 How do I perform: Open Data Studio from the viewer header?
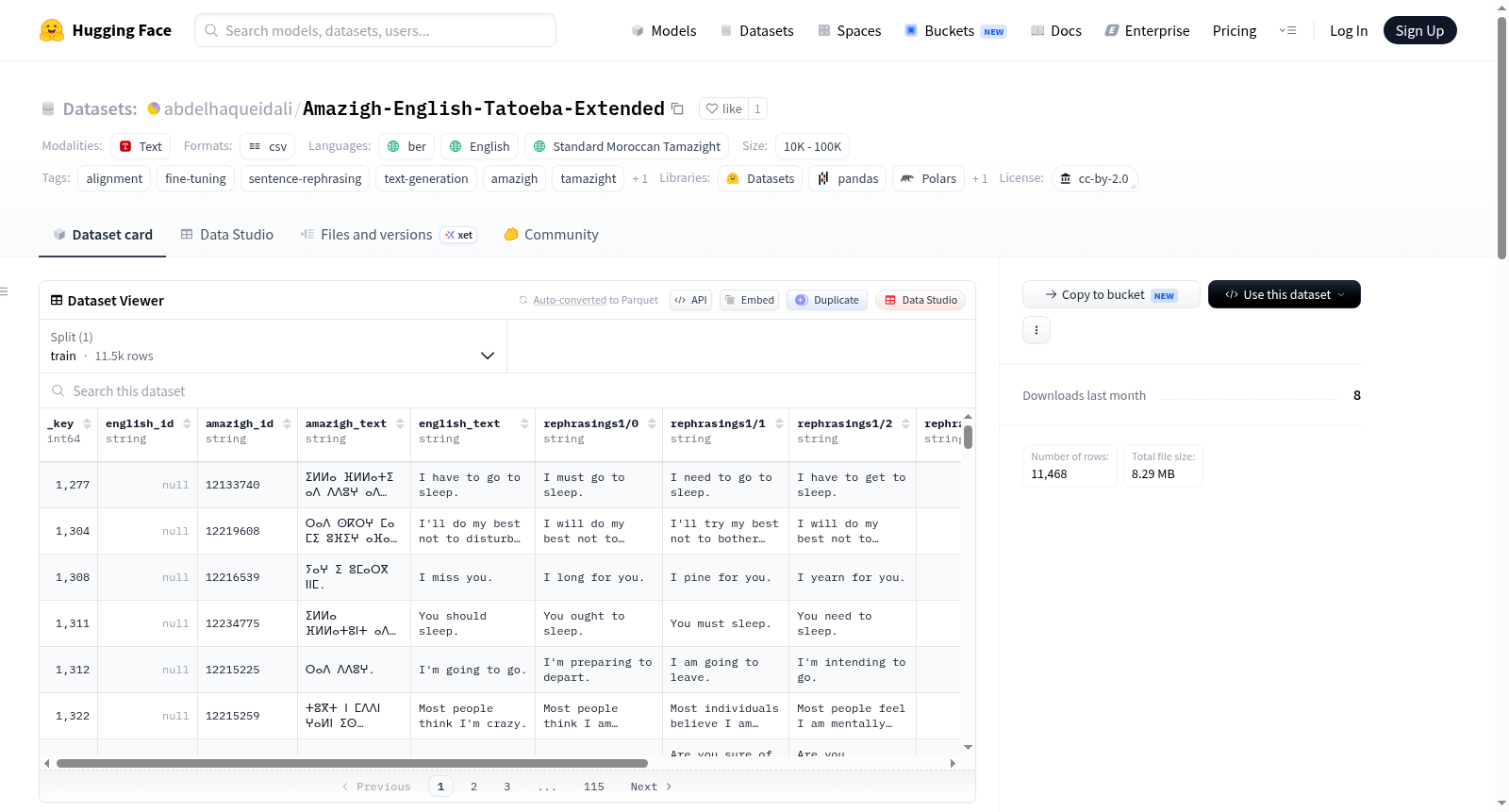pyautogui.click(x=920, y=300)
